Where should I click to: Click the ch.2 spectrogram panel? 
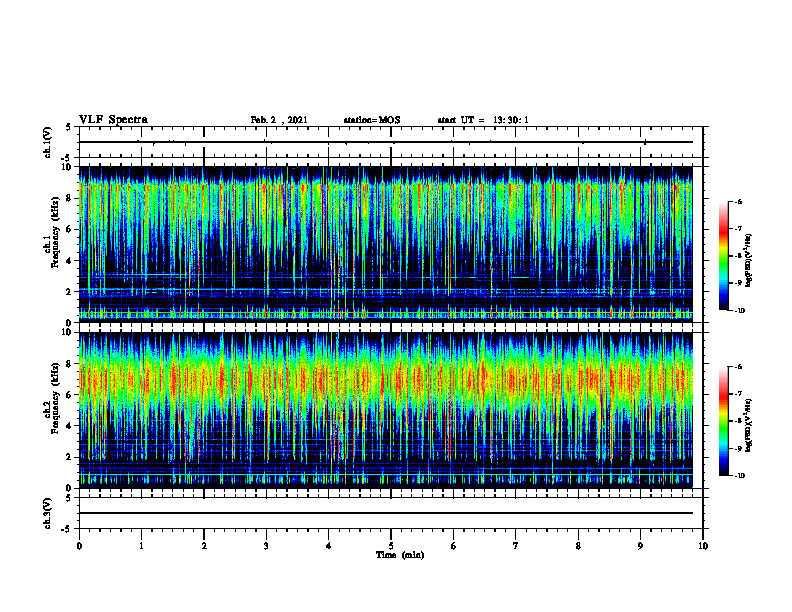[x=386, y=410]
